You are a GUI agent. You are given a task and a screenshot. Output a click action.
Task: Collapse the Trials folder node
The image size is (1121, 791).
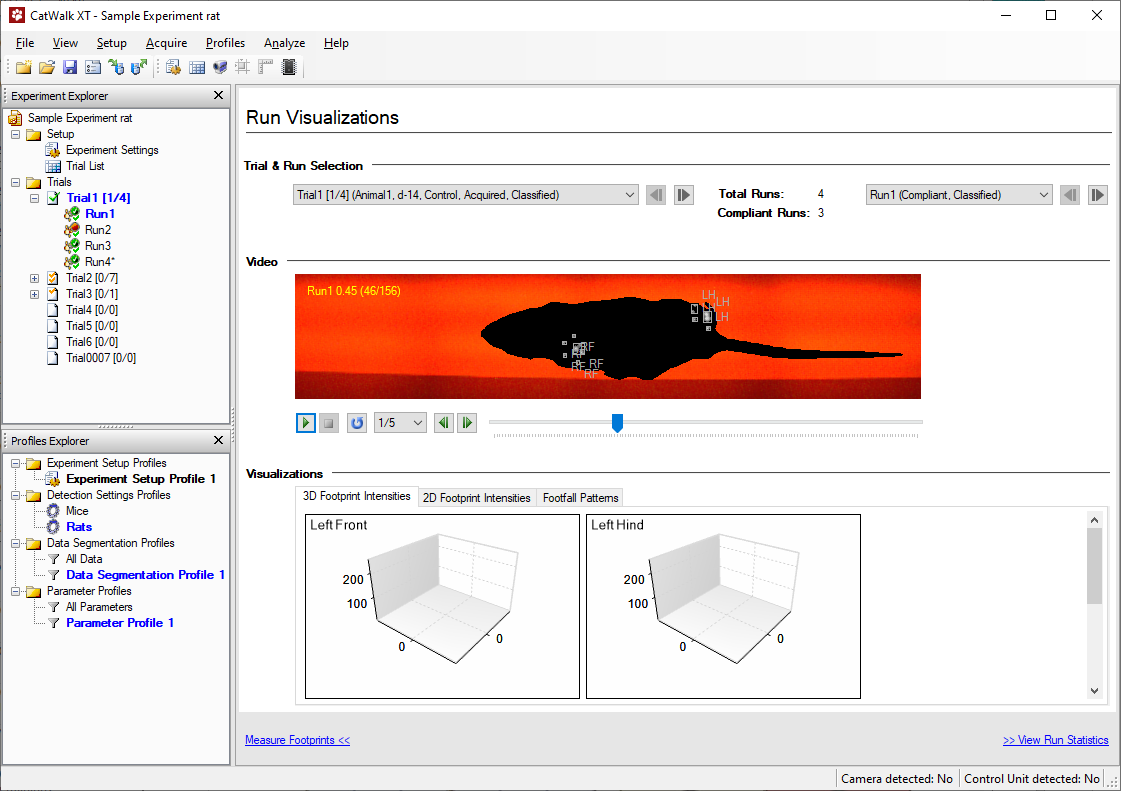[x=15, y=182]
